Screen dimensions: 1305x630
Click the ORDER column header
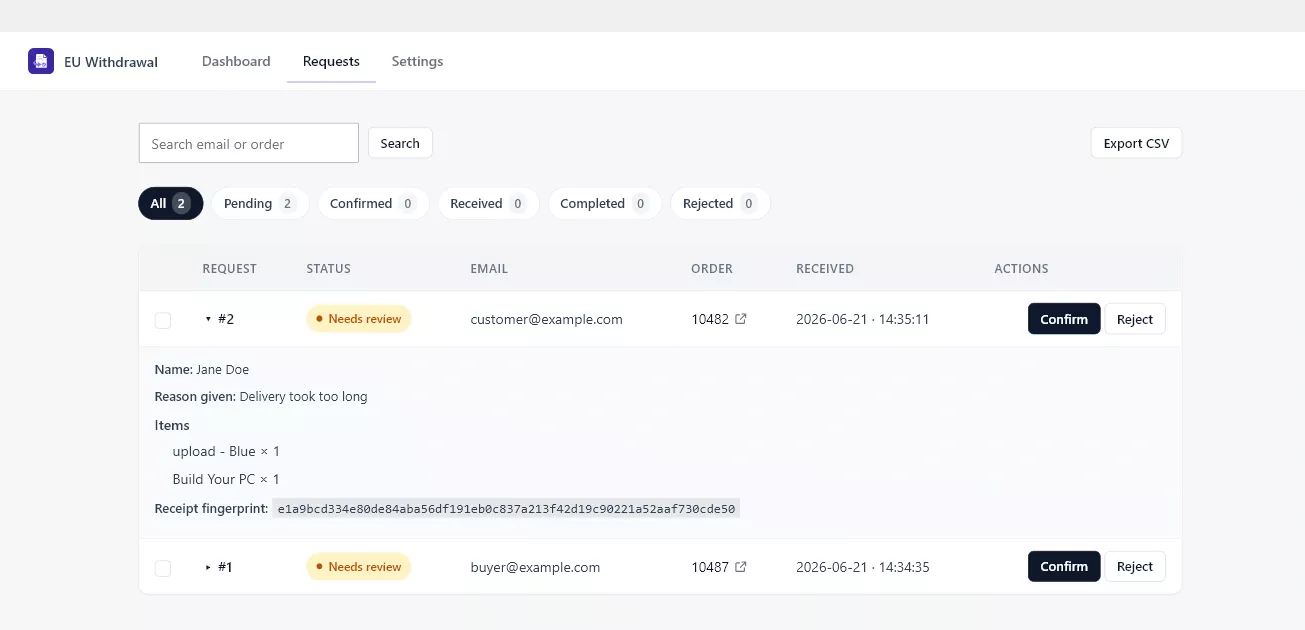pos(712,268)
